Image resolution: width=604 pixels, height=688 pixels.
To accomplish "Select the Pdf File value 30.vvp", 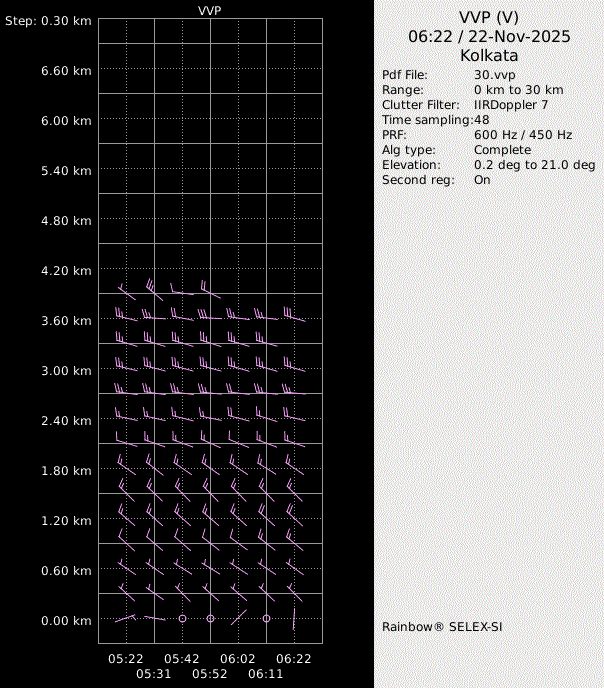I will point(494,75).
